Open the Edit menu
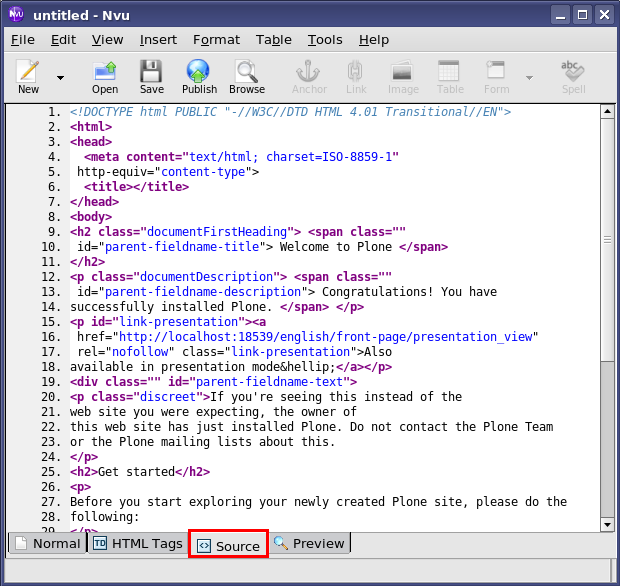The height and width of the screenshot is (586, 620). (63, 40)
